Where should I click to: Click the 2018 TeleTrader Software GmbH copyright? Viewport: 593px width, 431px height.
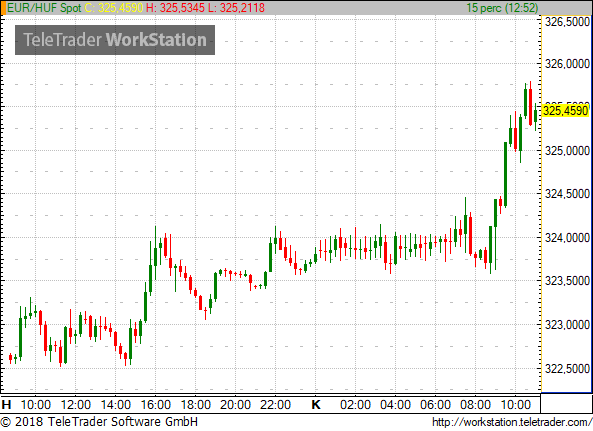pos(99,422)
